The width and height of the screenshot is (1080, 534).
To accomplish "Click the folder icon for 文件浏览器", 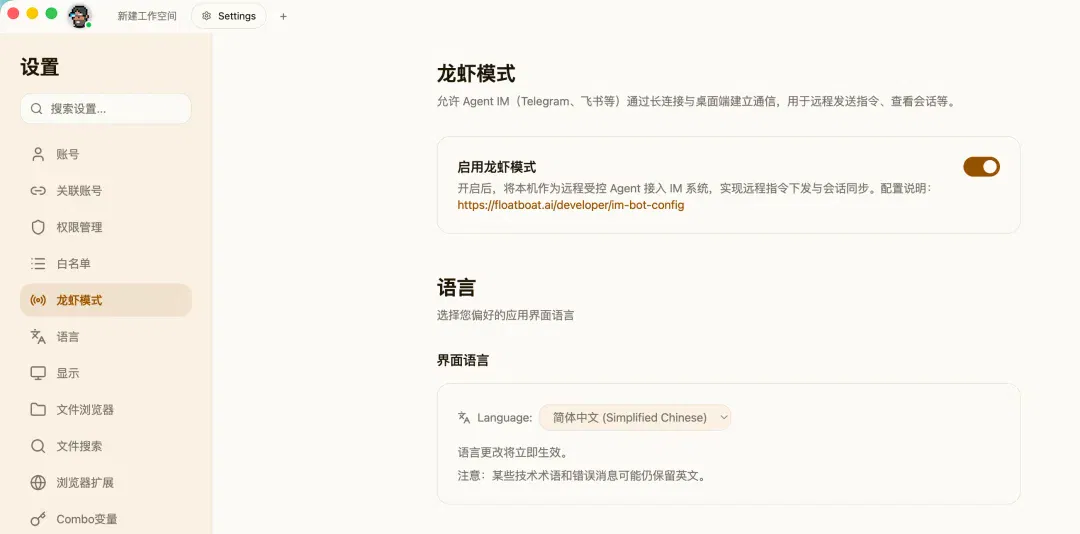I will point(38,410).
